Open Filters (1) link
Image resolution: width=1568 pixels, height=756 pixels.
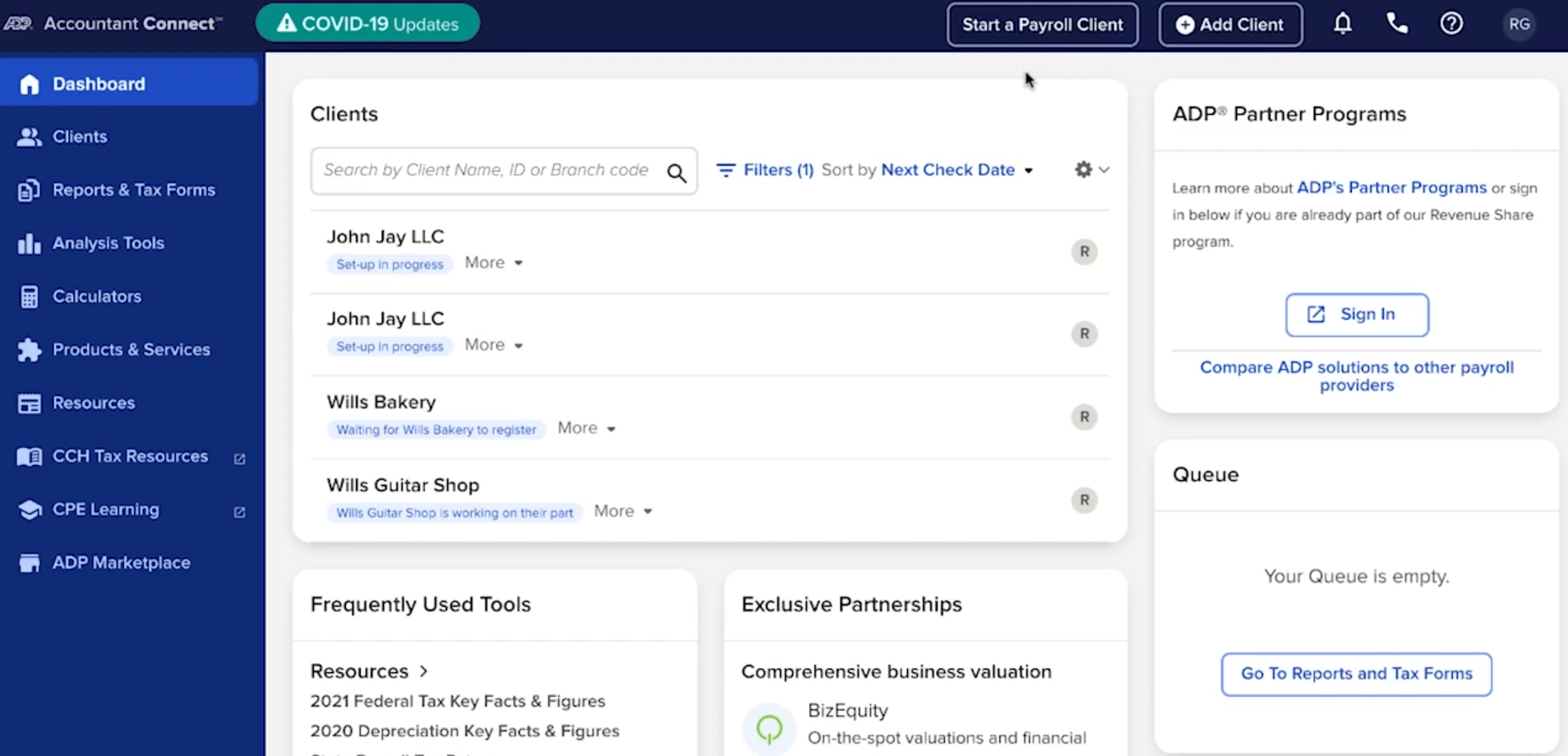[777, 170]
